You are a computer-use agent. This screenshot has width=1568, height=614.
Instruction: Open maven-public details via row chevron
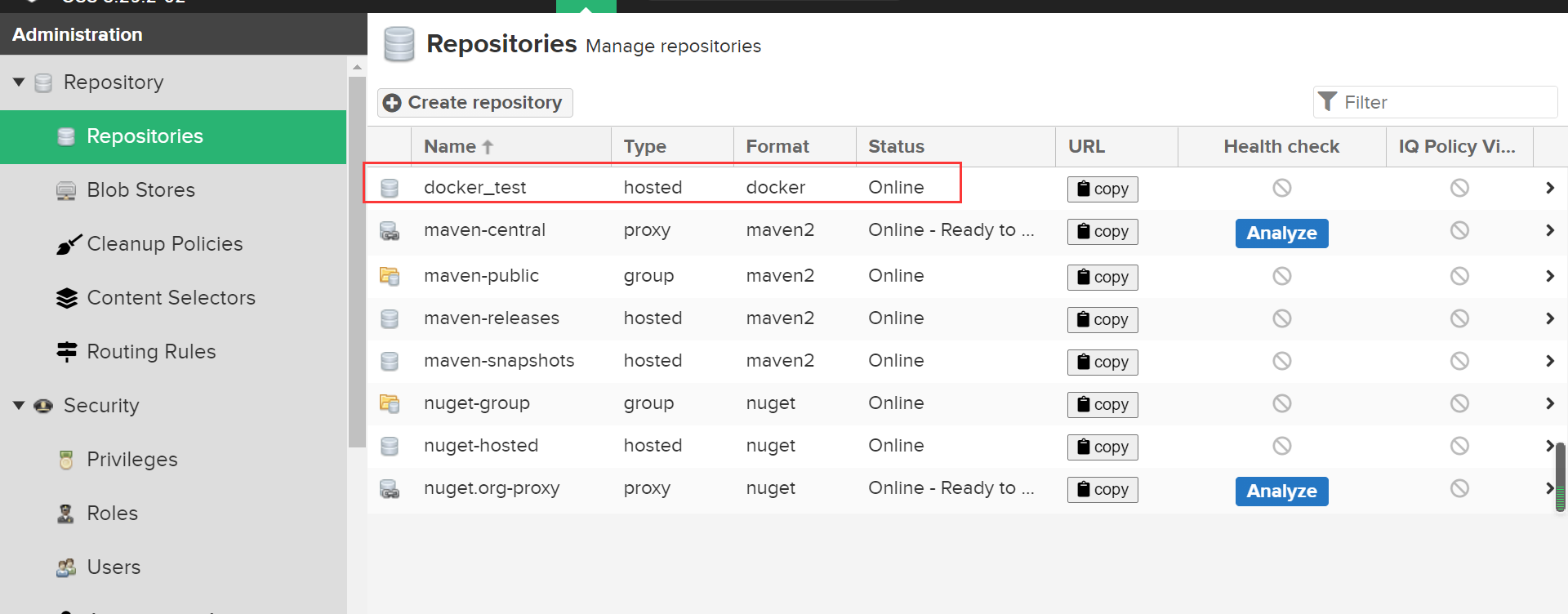(x=1549, y=276)
